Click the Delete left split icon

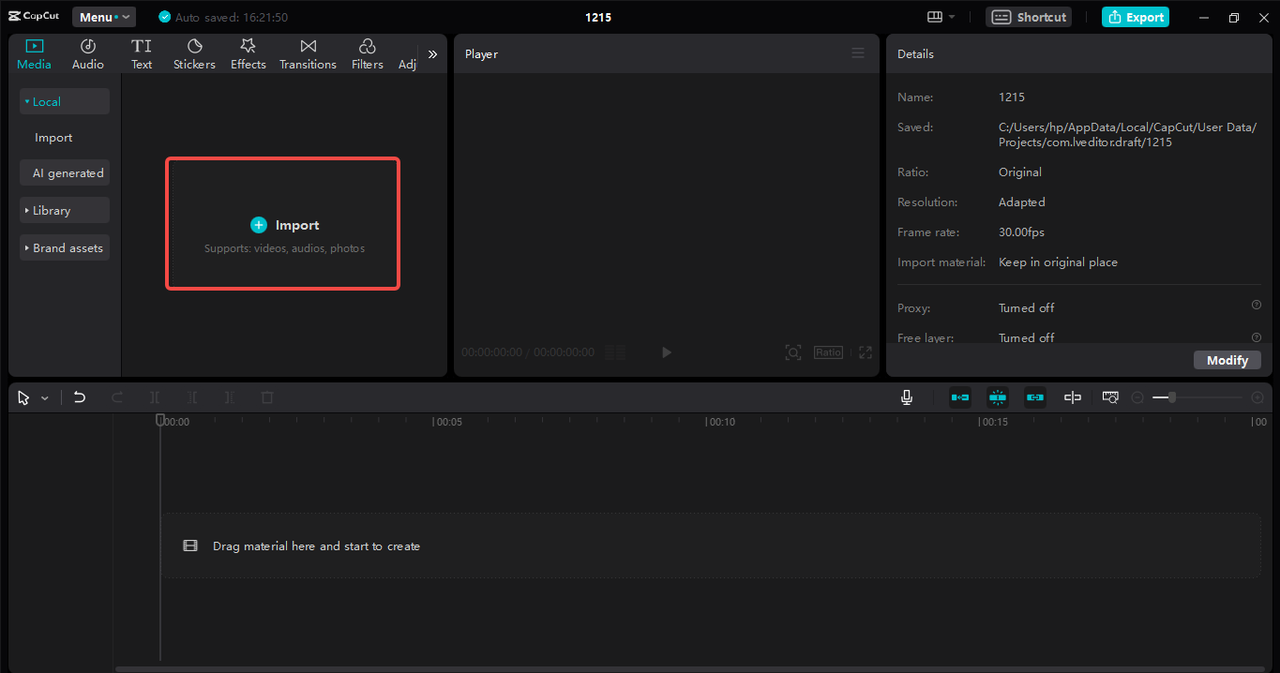pos(192,397)
